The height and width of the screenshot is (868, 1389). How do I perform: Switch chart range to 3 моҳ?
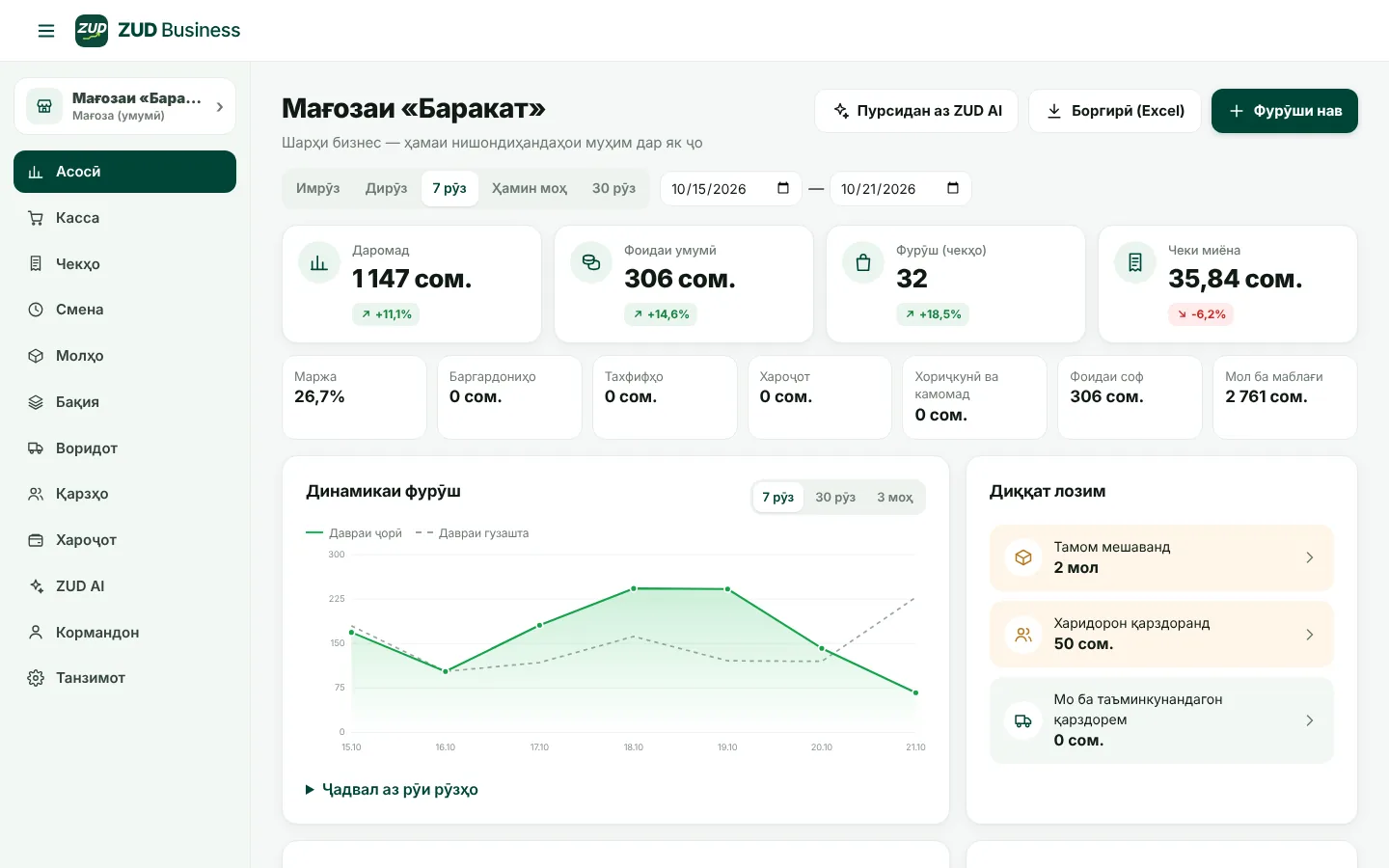coord(895,497)
